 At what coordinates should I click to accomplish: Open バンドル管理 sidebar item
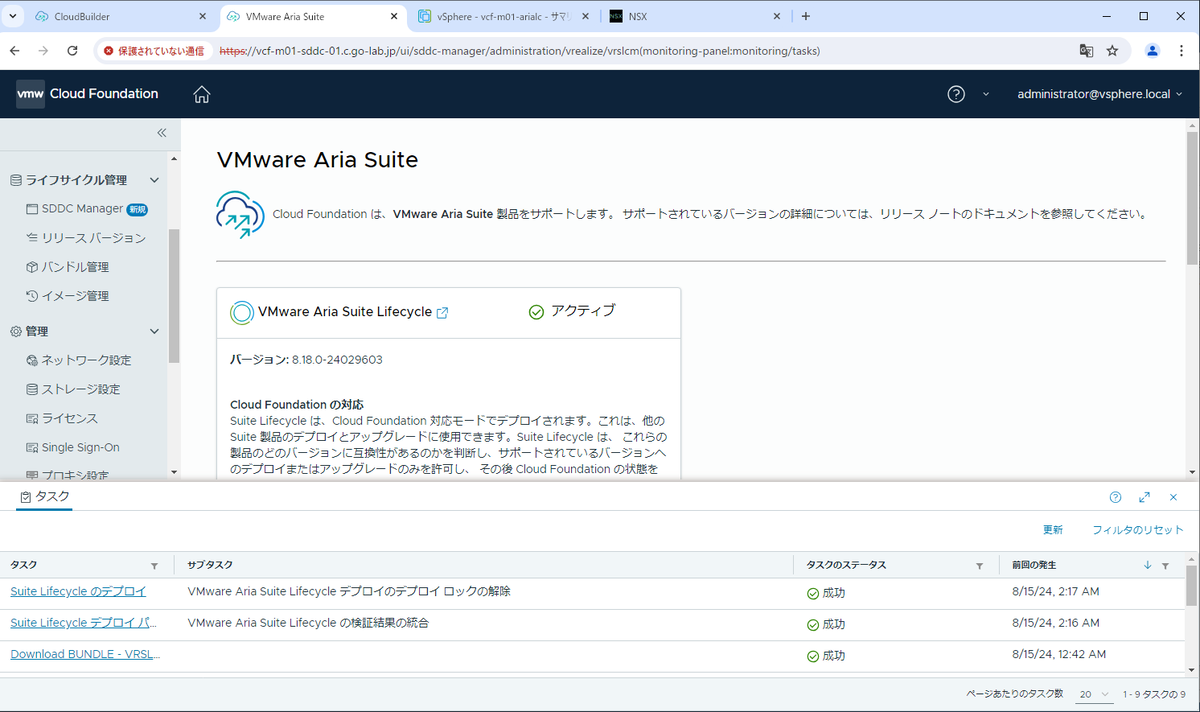68,267
